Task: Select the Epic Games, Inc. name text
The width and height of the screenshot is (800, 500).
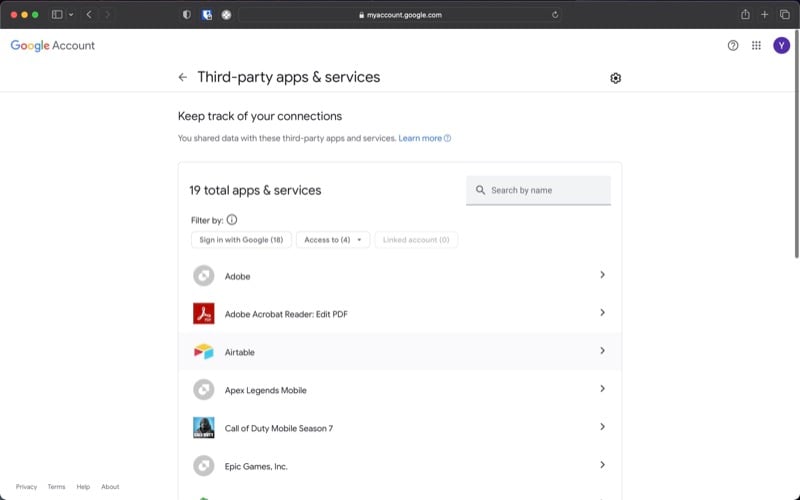Action: tap(256, 466)
